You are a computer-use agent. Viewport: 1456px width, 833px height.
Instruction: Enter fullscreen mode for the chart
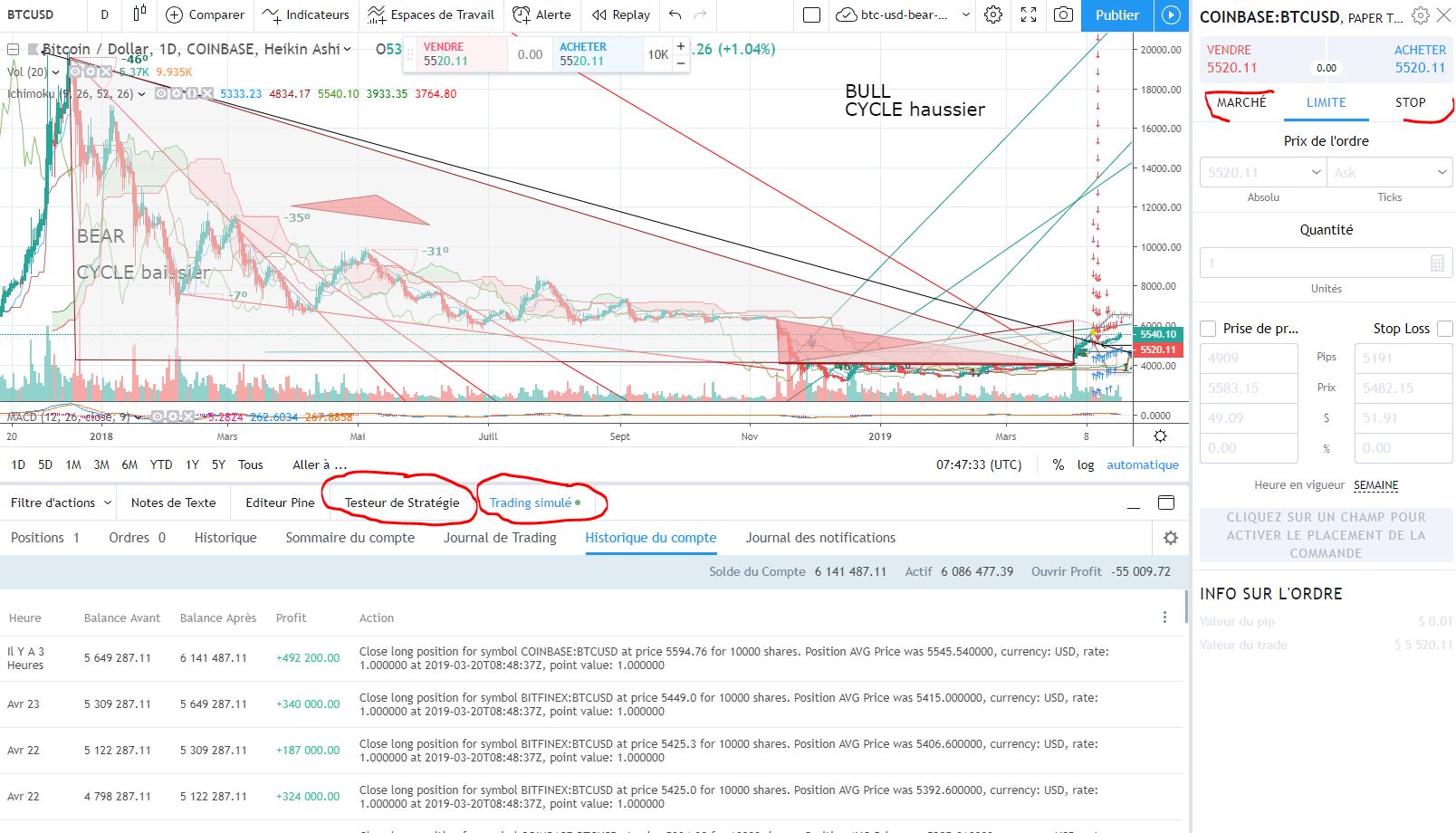click(x=1029, y=14)
